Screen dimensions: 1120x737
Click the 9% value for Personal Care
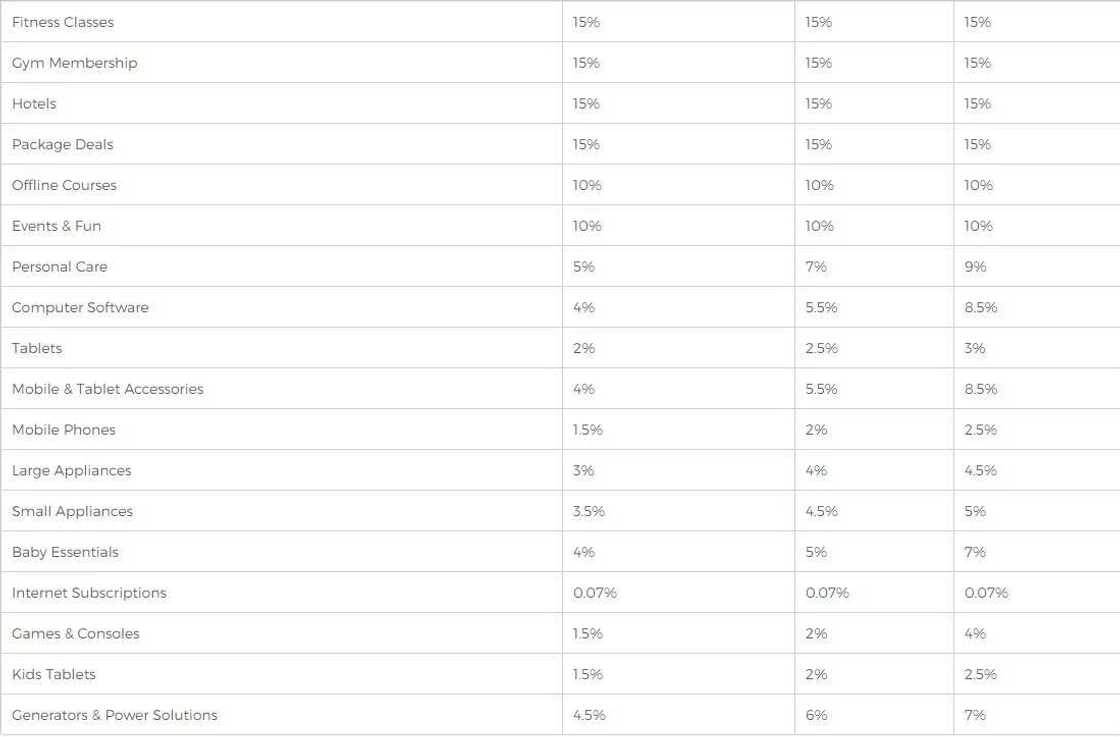975,267
